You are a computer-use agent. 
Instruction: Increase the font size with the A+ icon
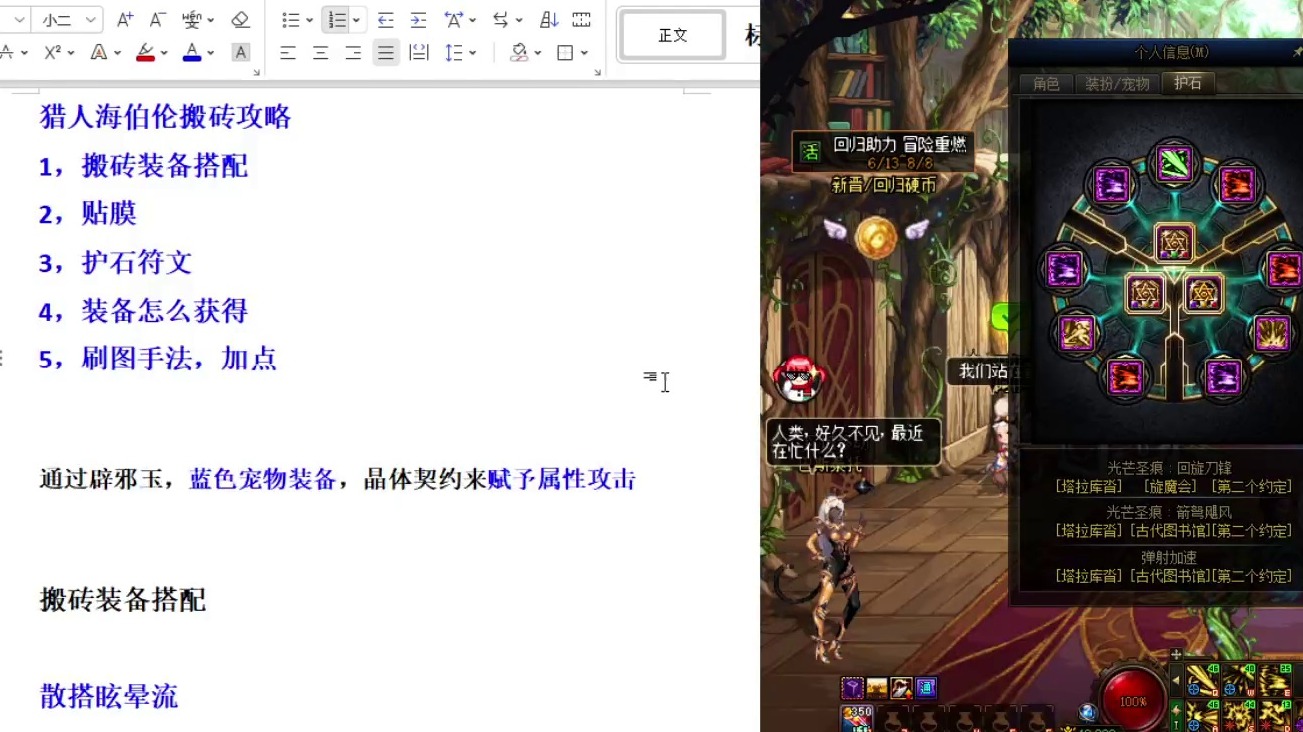tap(124, 19)
